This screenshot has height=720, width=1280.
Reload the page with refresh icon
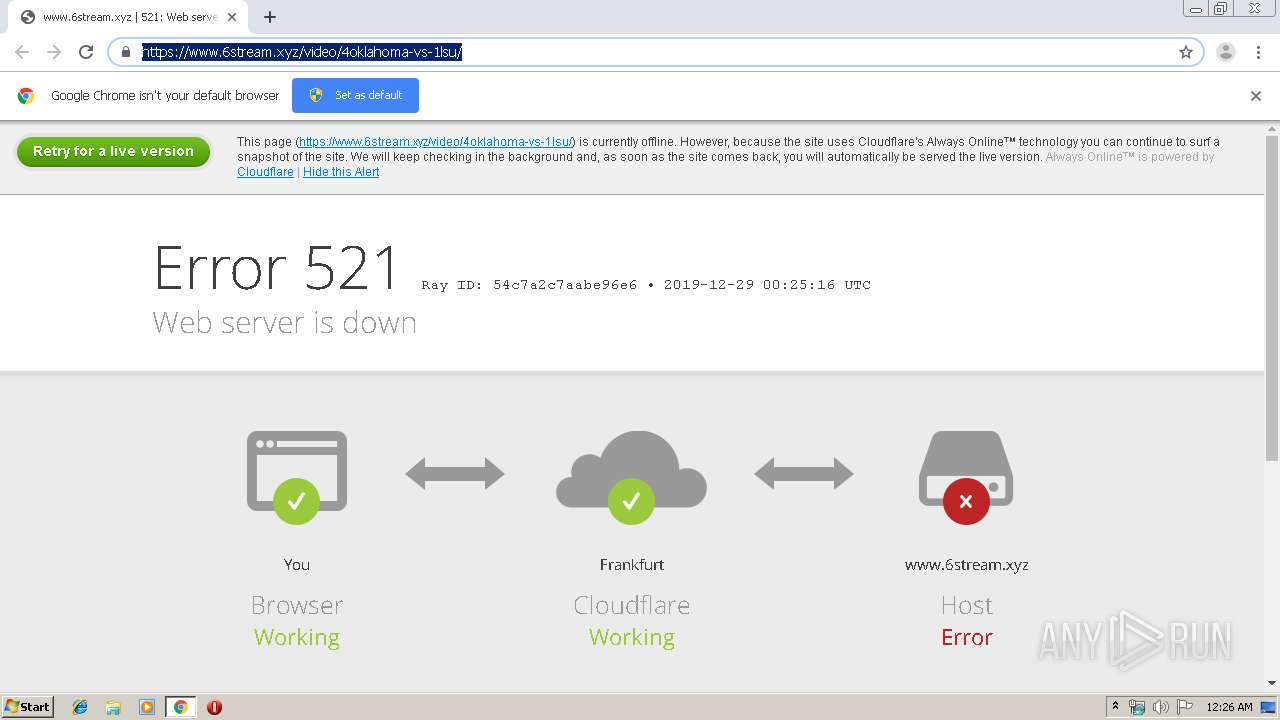tap(86, 52)
